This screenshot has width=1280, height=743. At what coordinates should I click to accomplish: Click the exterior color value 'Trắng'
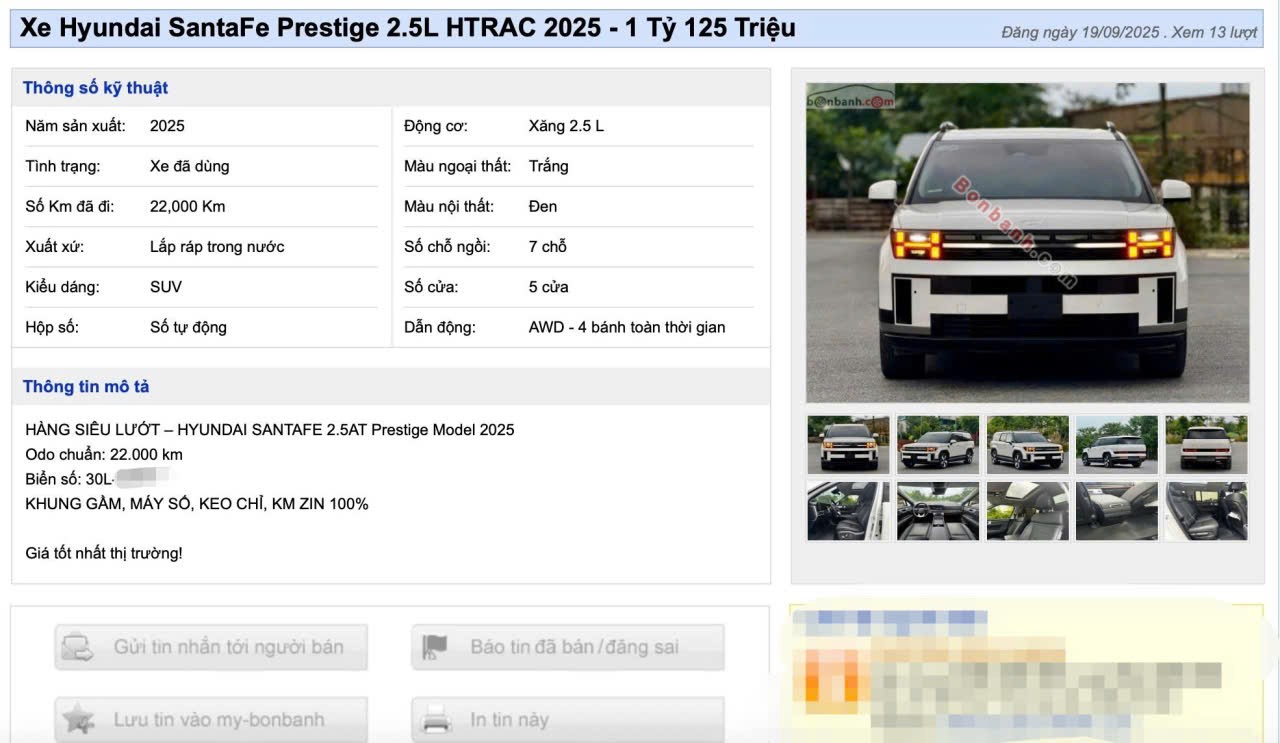click(x=548, y=166)
